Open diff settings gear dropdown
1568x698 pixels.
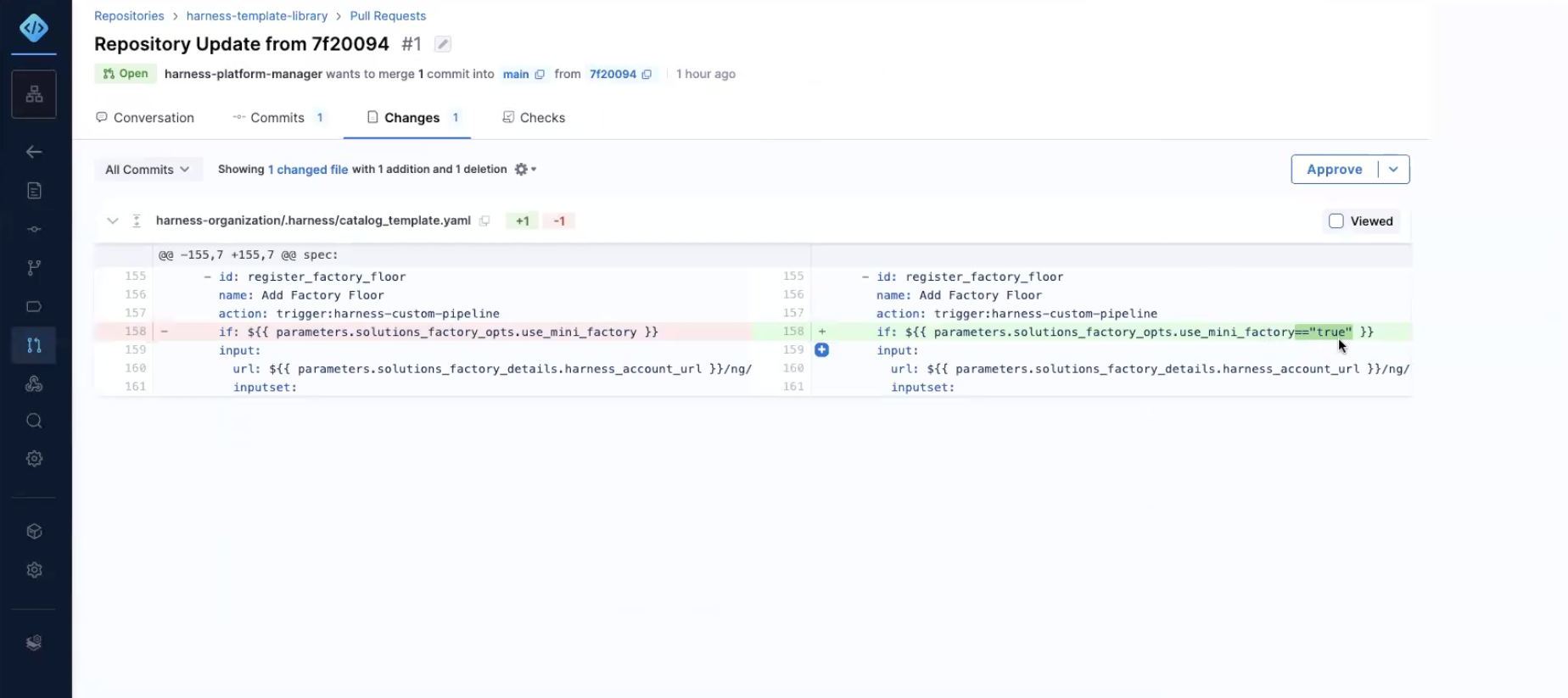524,170
